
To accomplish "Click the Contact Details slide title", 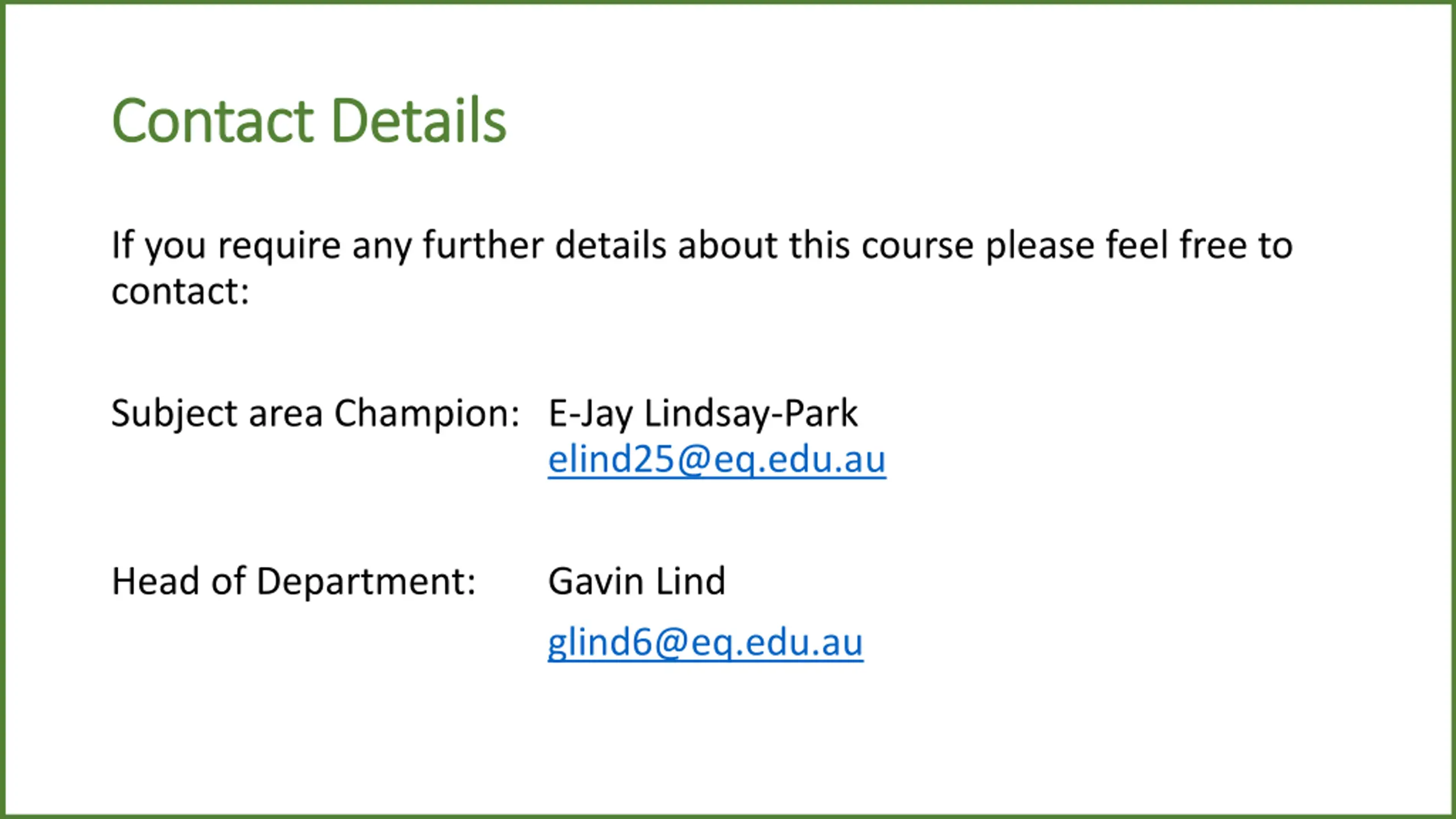I will pos(309,121).
